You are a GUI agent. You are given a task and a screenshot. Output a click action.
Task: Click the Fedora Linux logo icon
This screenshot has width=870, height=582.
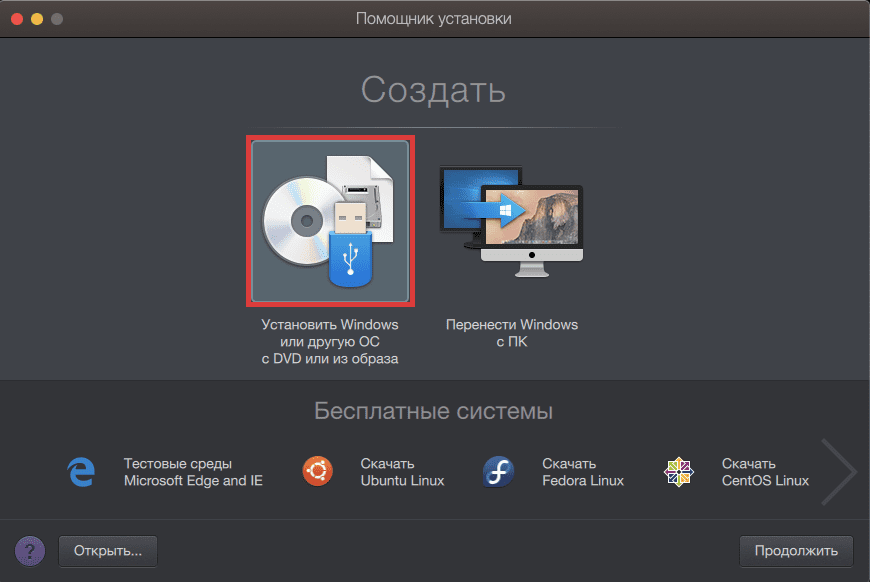coord(498,472)
